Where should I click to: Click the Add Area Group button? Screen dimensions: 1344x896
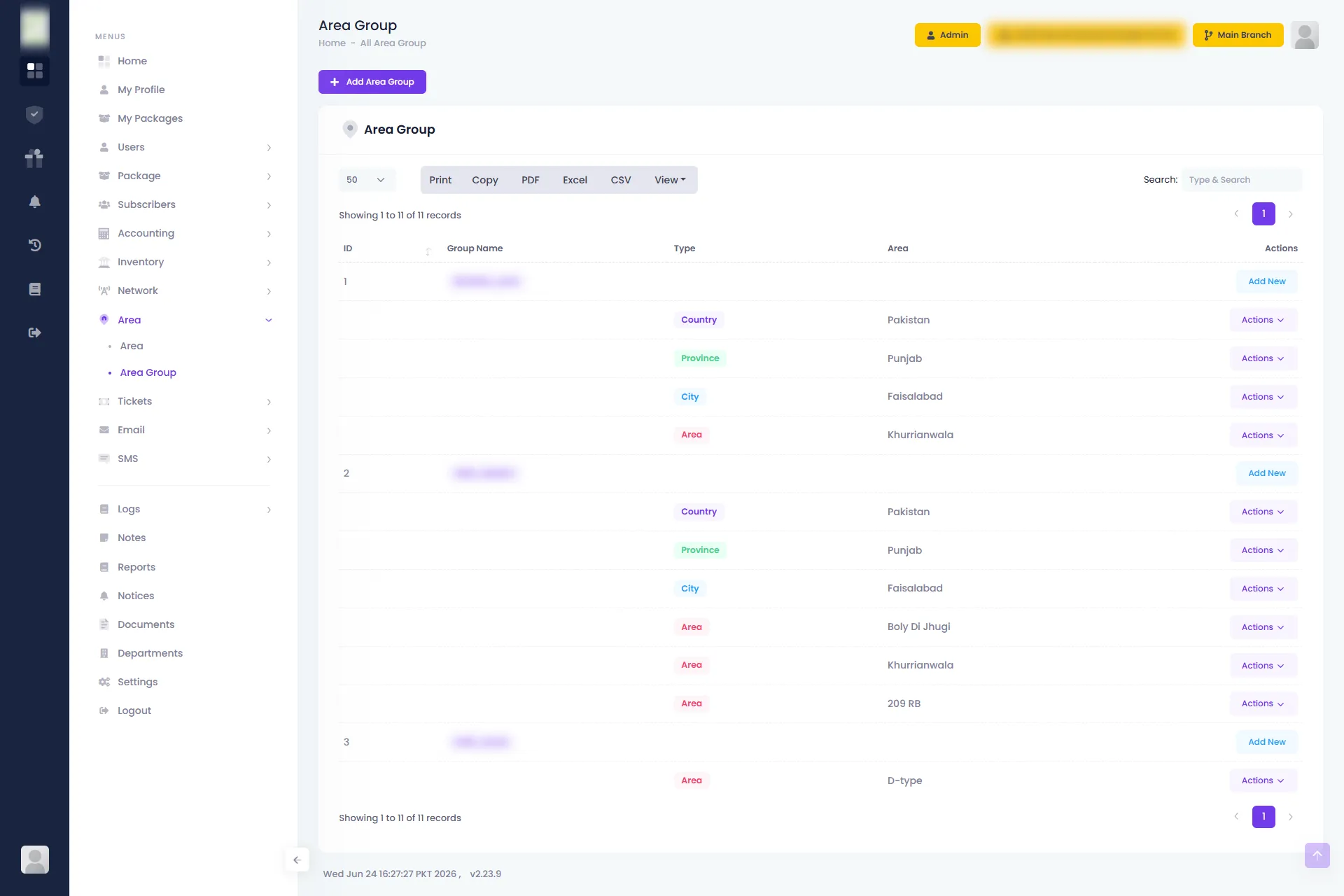pyautogui.click(x=372, y=82)
